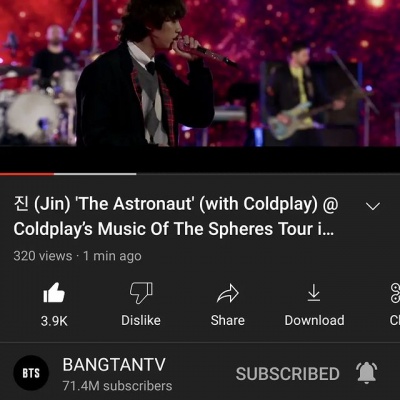The image size is (400, 400).
Task: Open the BTS channel avatar
Action: pyautogui.click(x=31, y=373)
